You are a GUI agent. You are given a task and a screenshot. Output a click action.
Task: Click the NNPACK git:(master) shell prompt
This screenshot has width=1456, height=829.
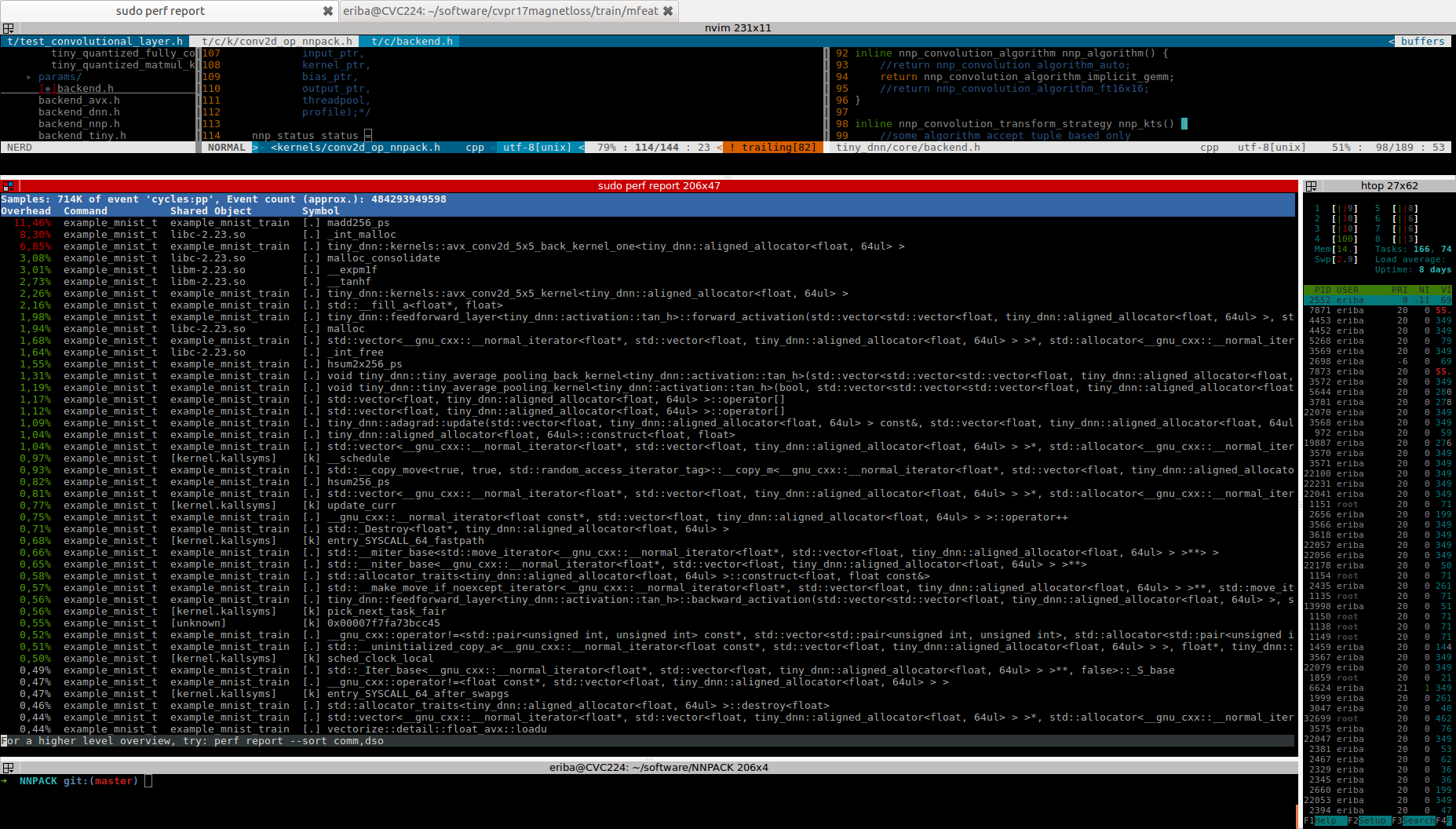coord(77,781)
